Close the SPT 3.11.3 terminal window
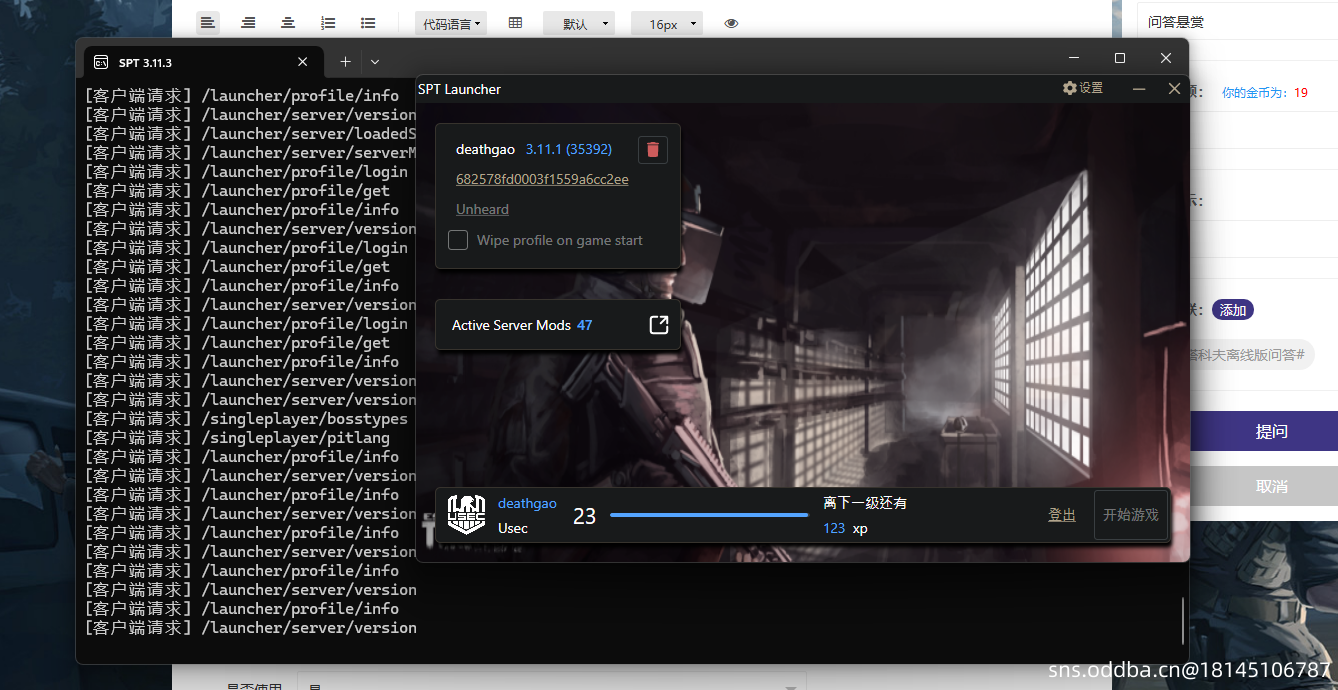The width and height of the screenshot is (1338, 690). pos(1166,58)
